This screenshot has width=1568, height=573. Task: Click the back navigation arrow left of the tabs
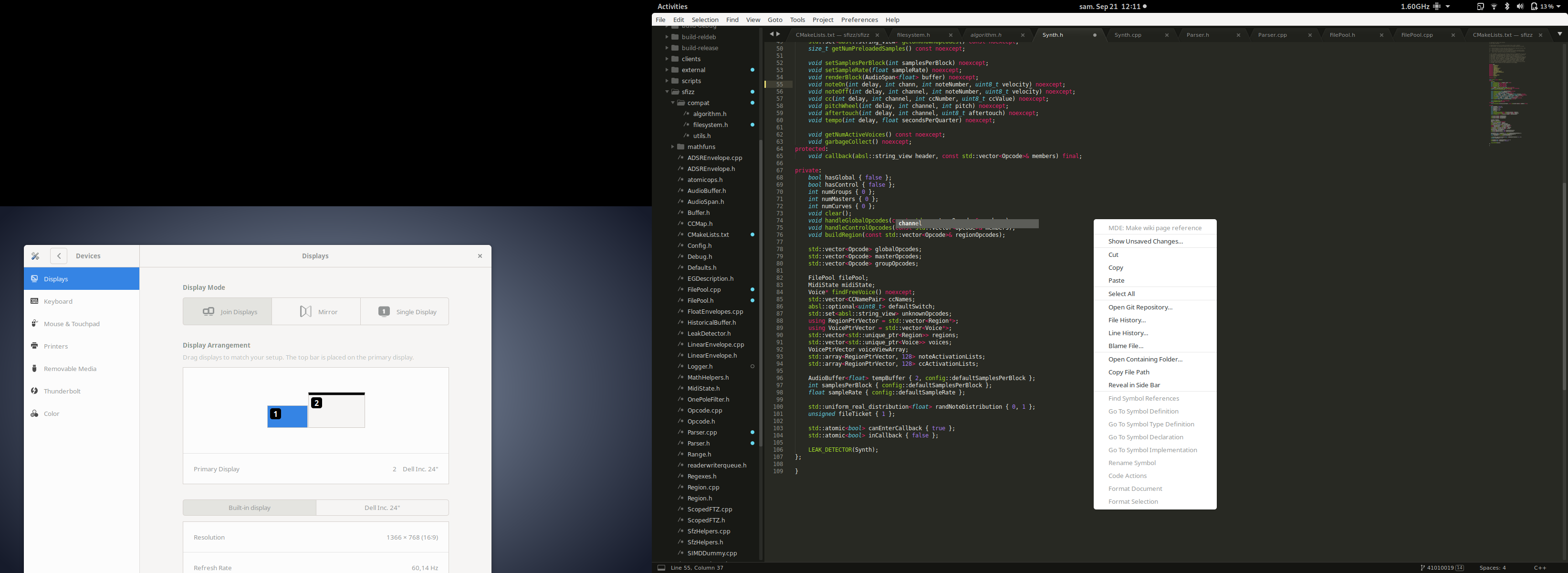(x=771, y=33)
